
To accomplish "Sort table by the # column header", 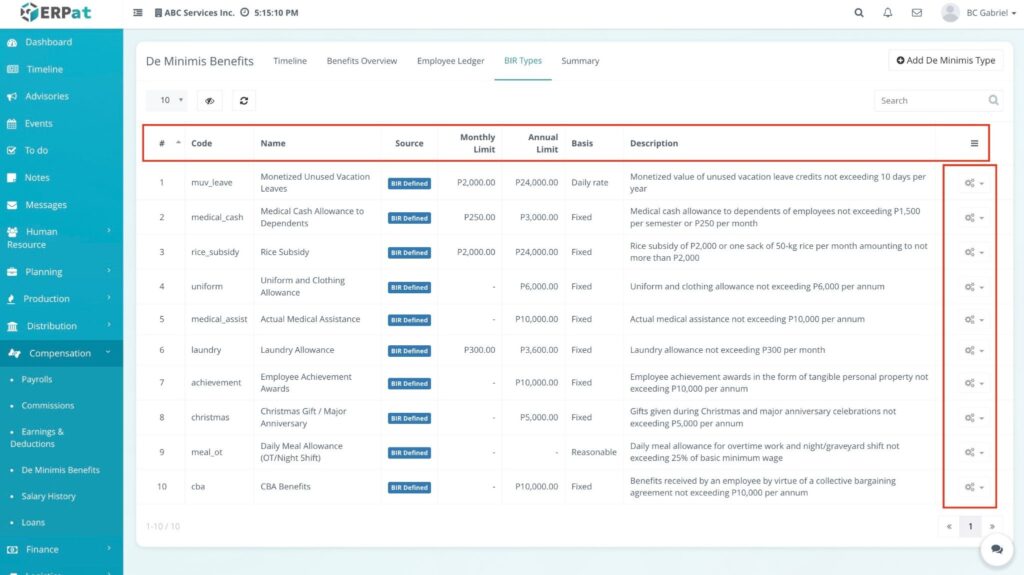I will pos(163,143).
